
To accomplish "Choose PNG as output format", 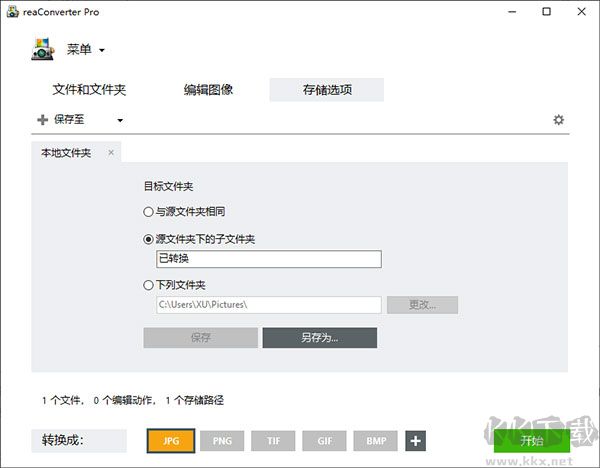I will 222,441.
